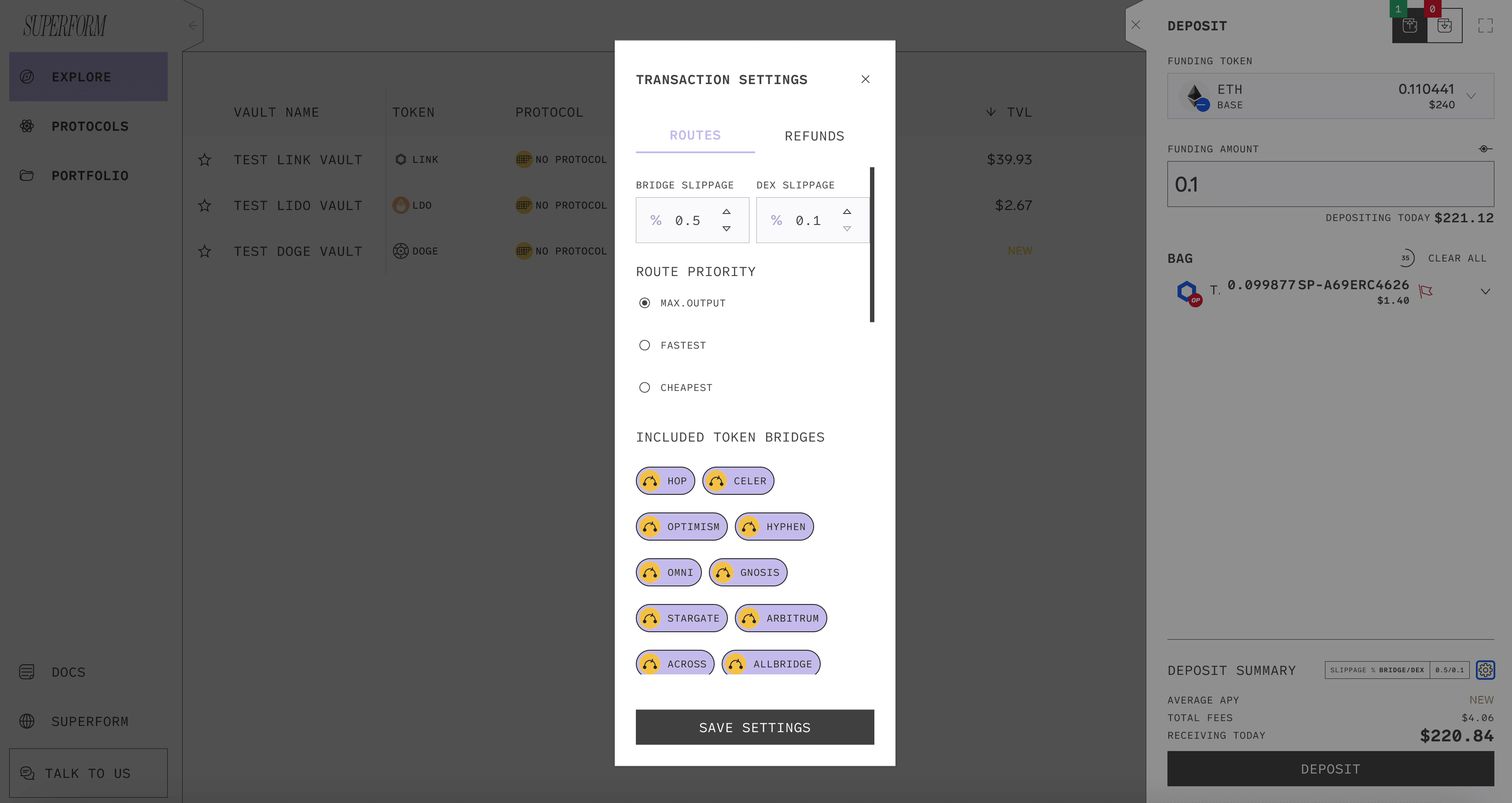Expand the bag item chevron

point(1485,291)
